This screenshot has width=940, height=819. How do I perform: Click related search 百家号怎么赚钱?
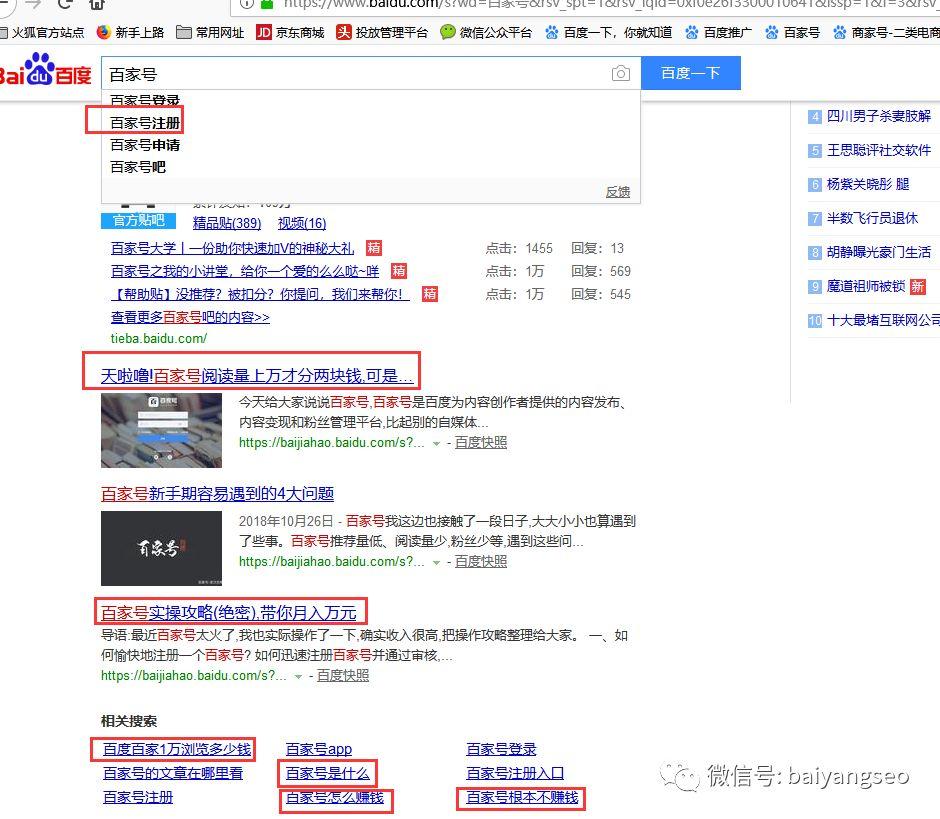tap(335, 797)
